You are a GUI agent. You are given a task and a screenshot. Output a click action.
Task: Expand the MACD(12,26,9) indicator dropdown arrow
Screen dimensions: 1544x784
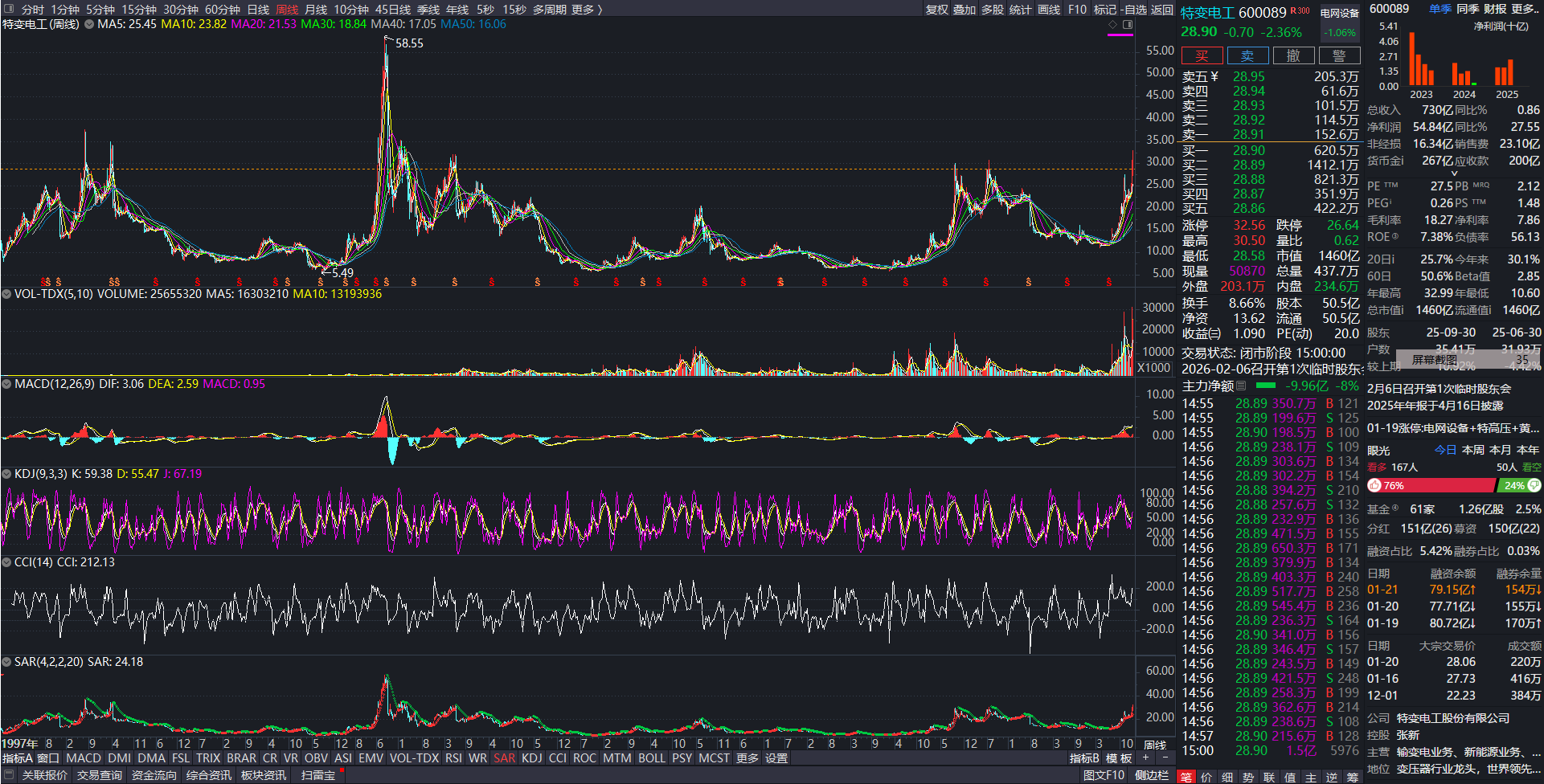6,385
